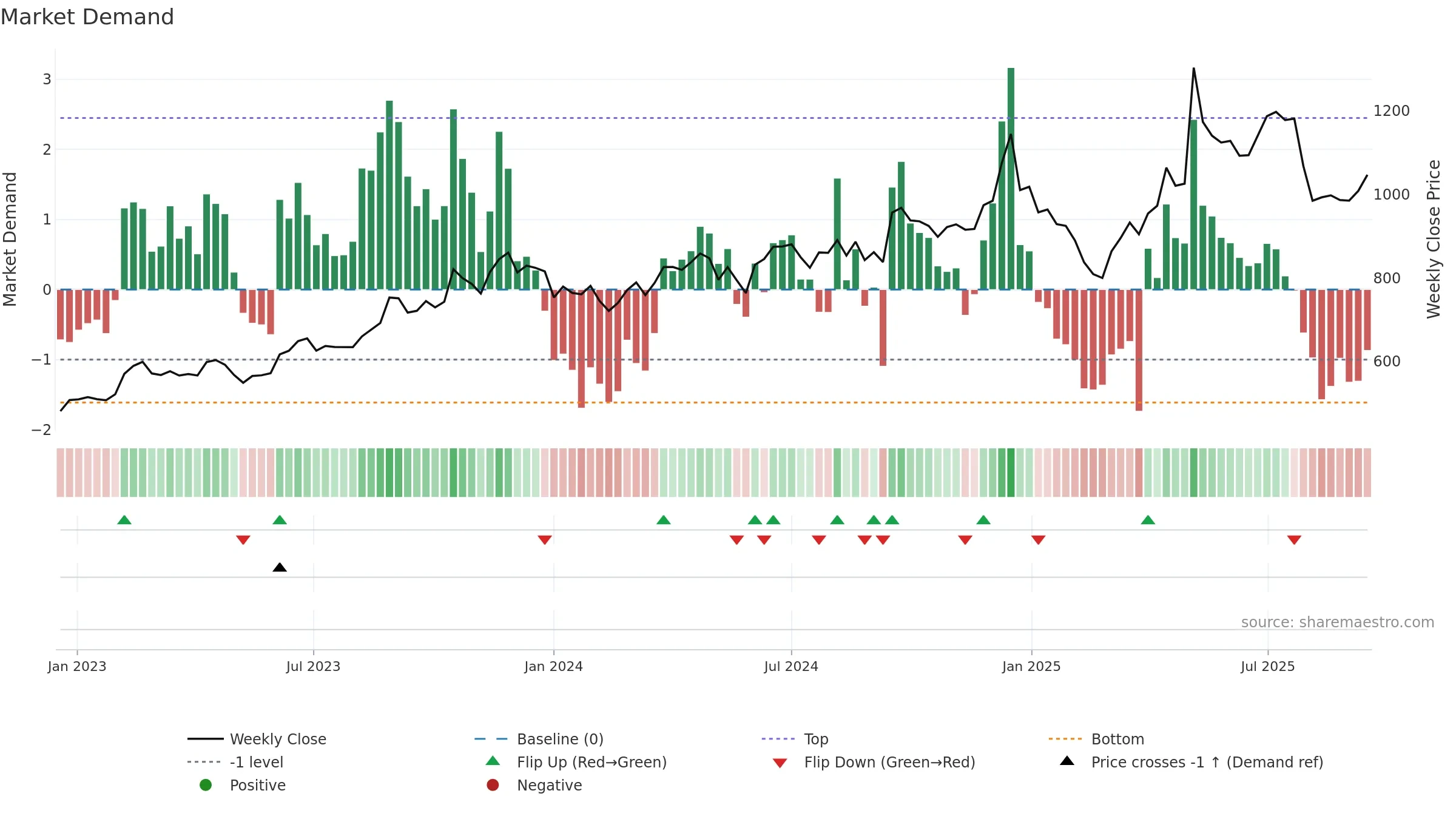Click the Jan 2025 axis label
1456x819 pixels.
(x=1031, y=667)
